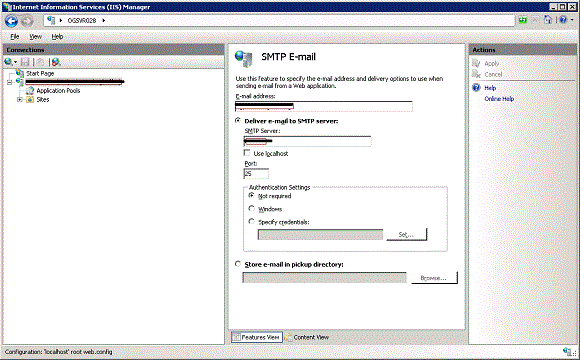Click the pickup directory path field

[324, 277]
